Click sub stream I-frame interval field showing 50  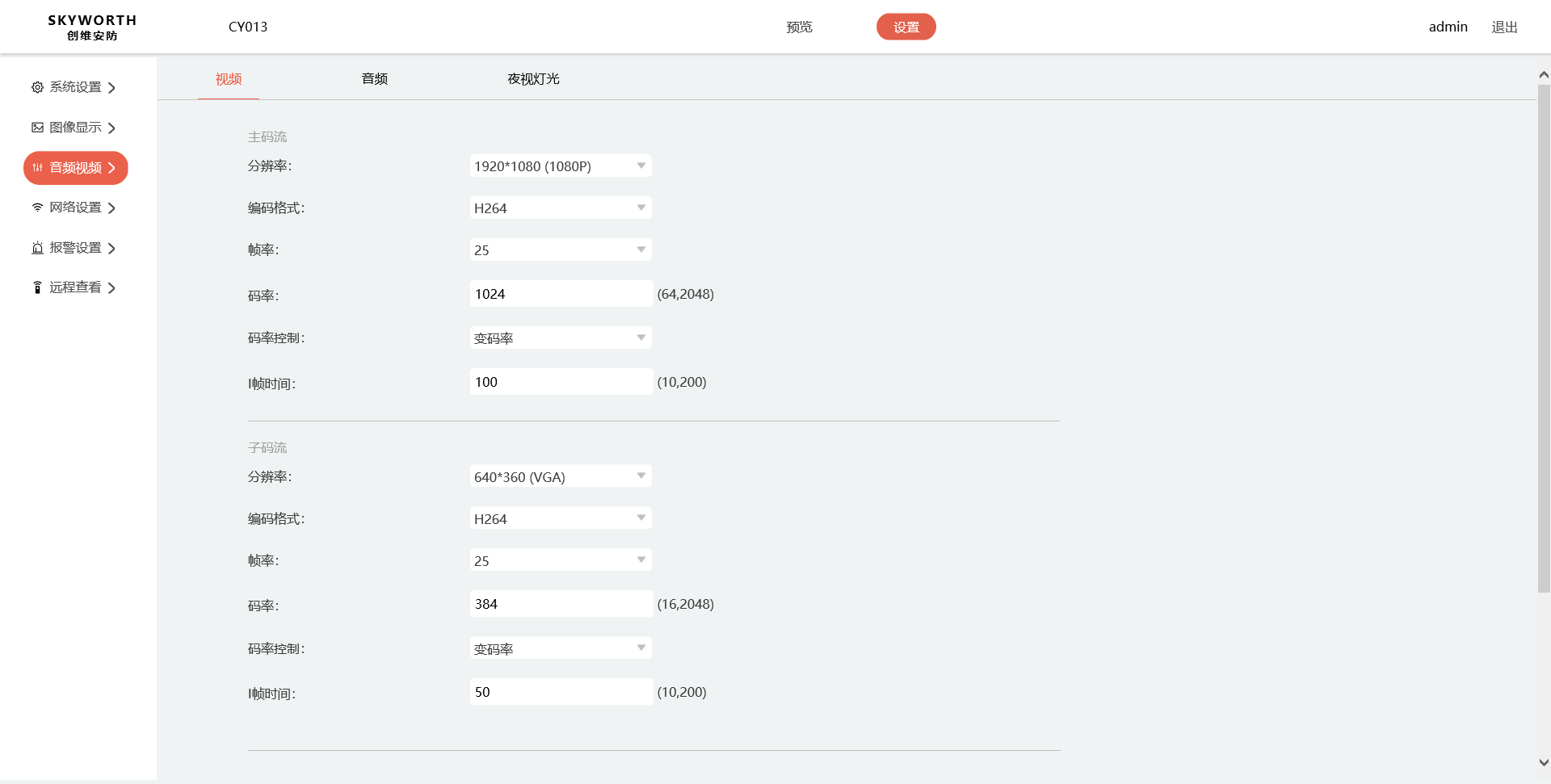[561, 692]
